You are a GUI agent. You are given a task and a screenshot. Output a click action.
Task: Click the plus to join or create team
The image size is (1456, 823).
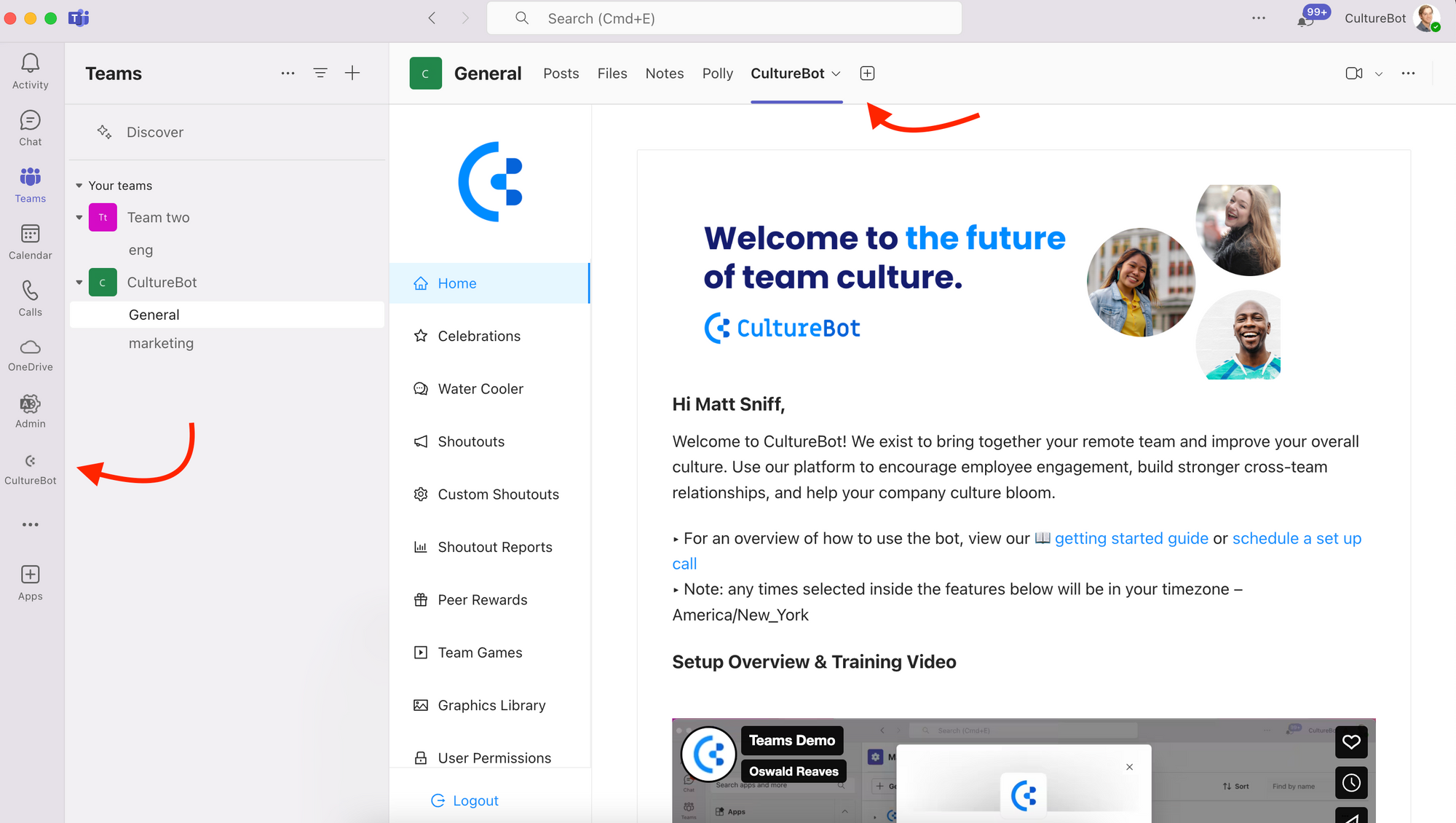point(352,73)
